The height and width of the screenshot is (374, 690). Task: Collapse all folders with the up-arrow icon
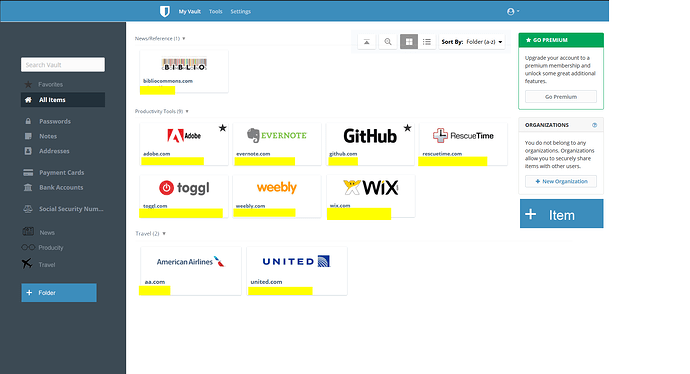pos(367,42)
